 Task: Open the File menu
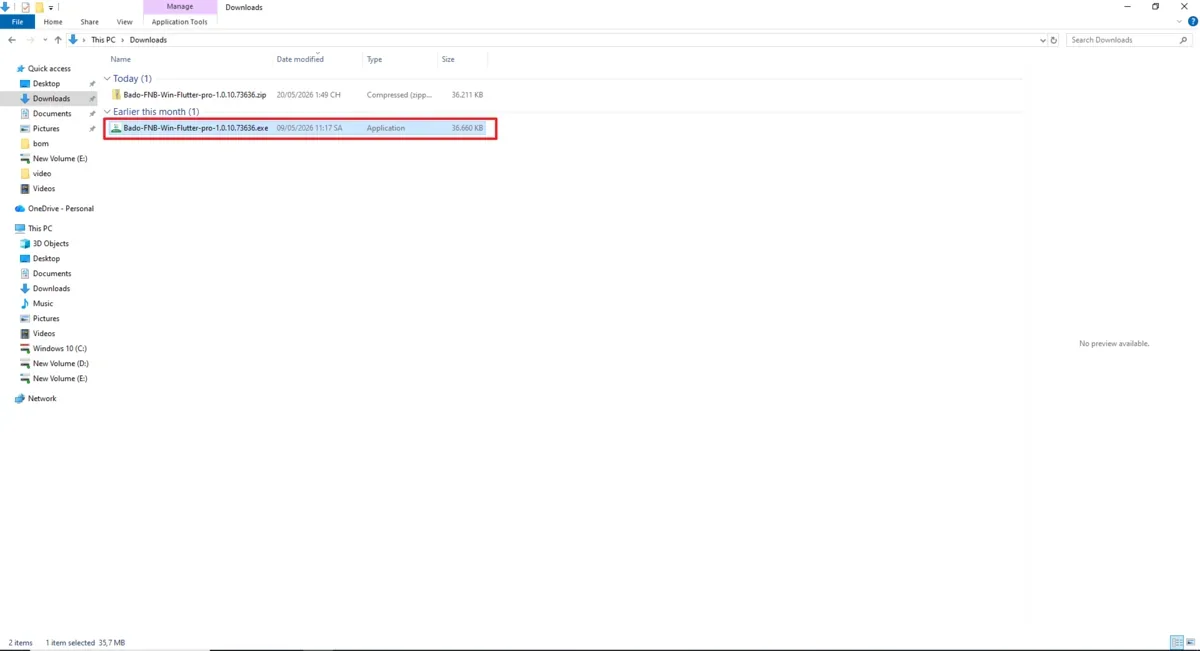pos(17,22)
